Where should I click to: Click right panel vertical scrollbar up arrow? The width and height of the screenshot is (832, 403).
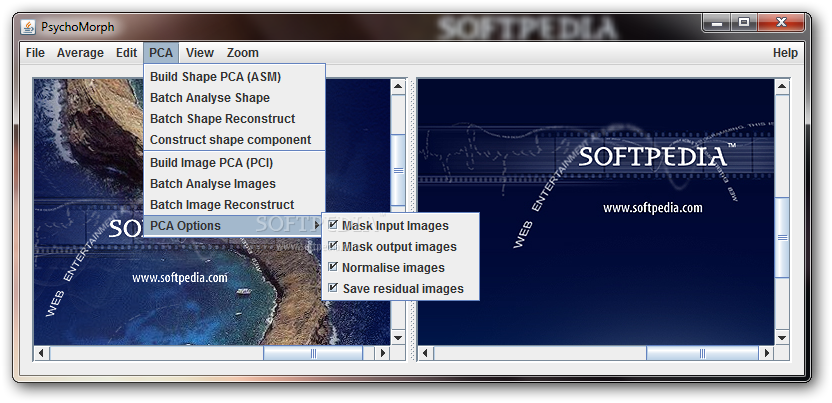782,86
